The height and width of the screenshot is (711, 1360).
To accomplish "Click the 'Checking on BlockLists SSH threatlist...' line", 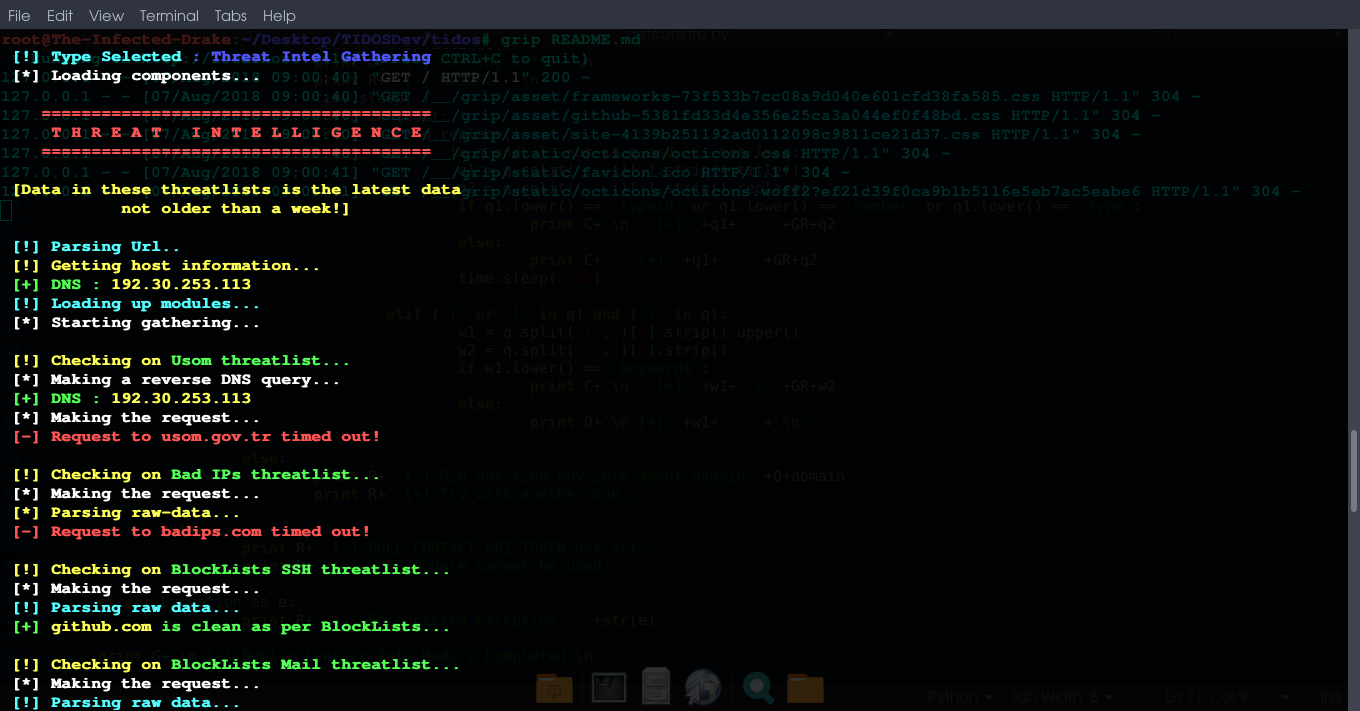I will coord(232,570).
